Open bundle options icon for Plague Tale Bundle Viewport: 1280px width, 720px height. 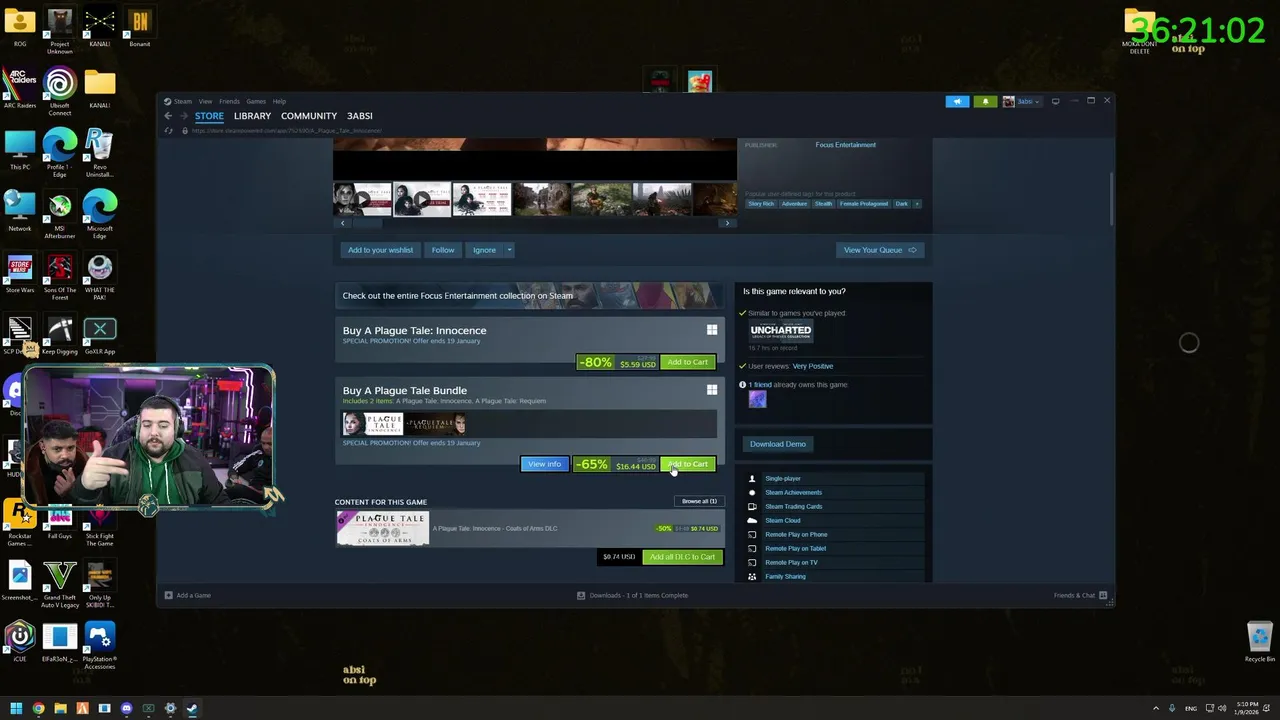pos(712,390)
